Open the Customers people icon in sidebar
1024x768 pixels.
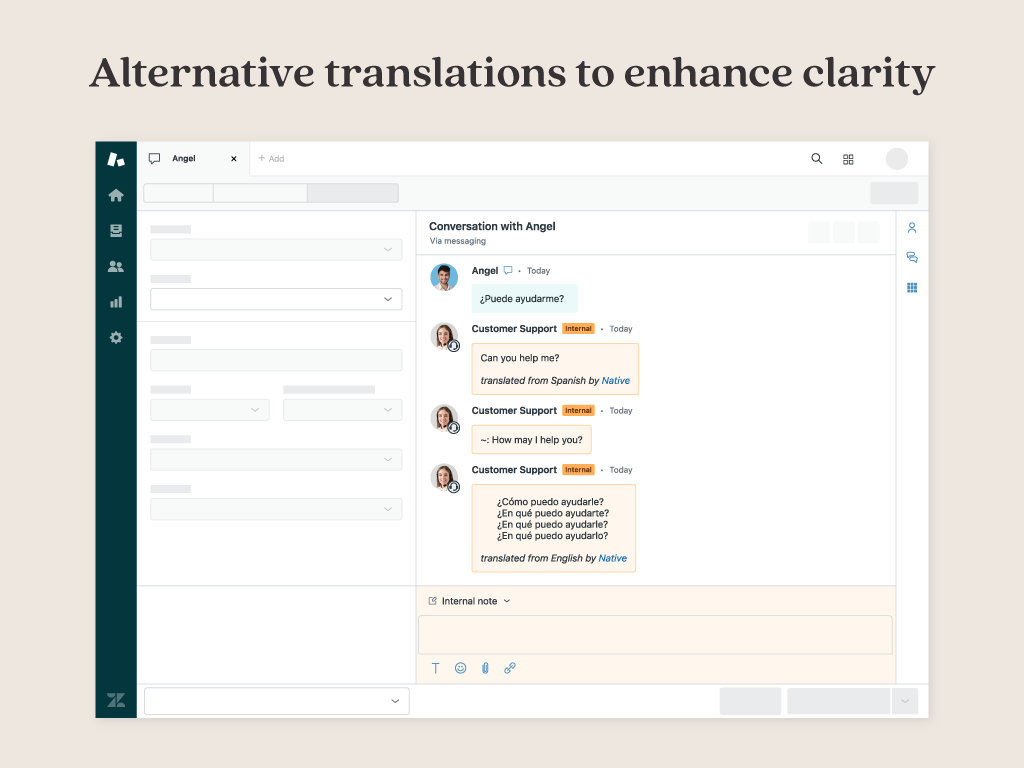click(x=116, y=267)
